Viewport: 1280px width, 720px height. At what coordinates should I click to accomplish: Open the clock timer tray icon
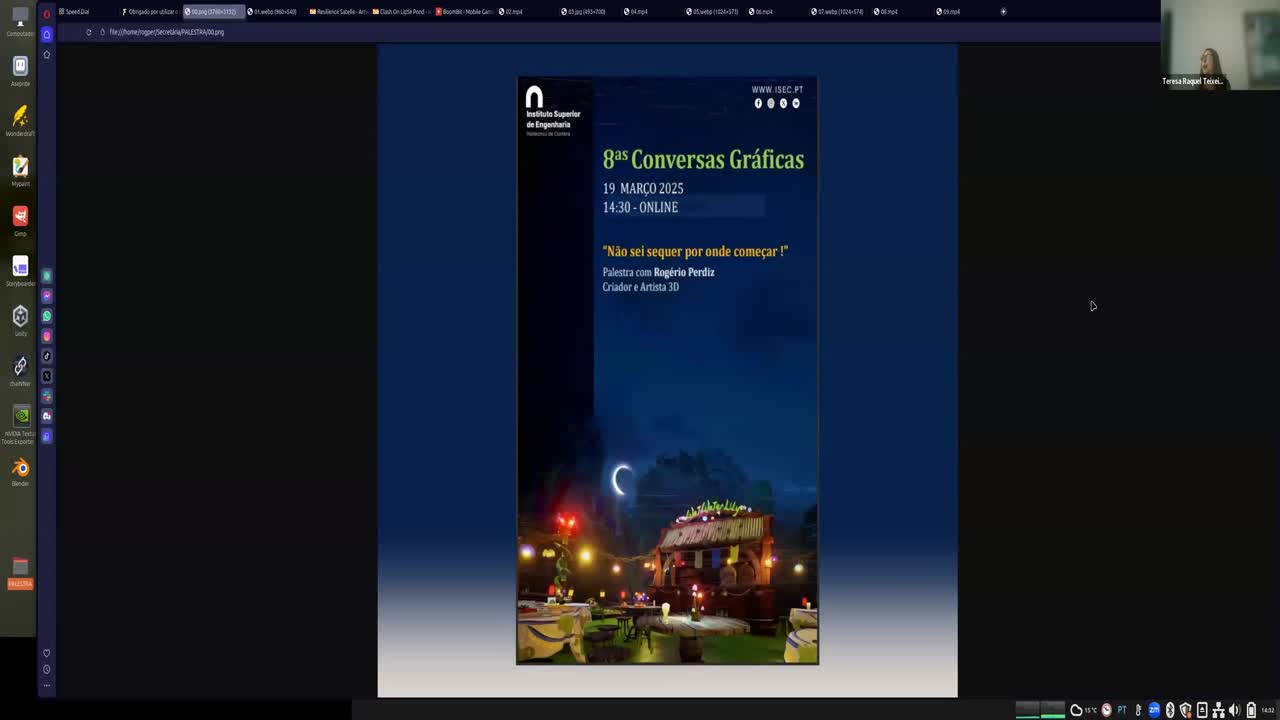pyautogui.click(x=1106, y=710)
